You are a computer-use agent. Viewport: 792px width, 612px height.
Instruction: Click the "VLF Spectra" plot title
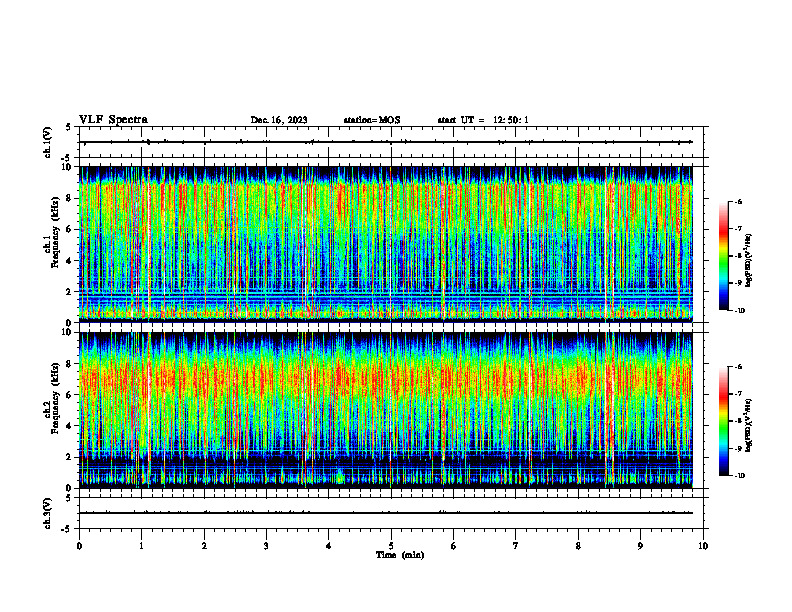click(113, 120)
